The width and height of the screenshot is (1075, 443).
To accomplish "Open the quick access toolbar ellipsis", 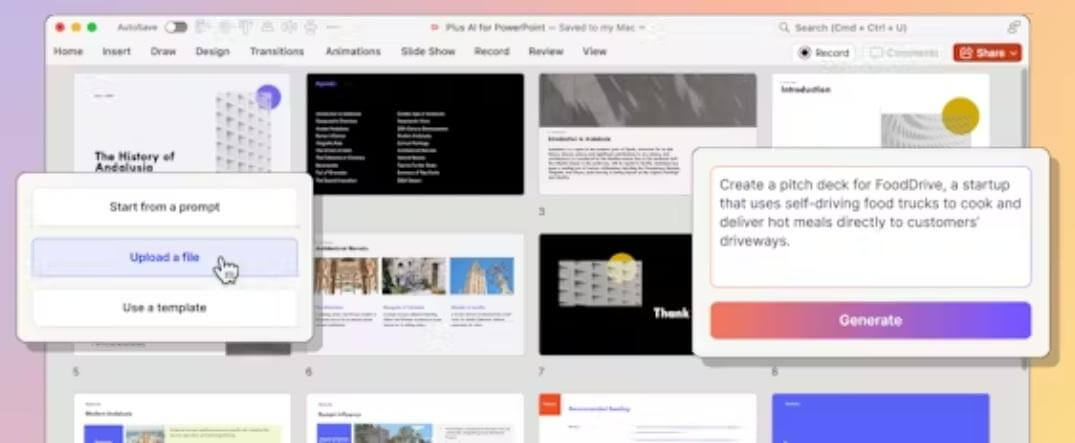I will (333, 27).
